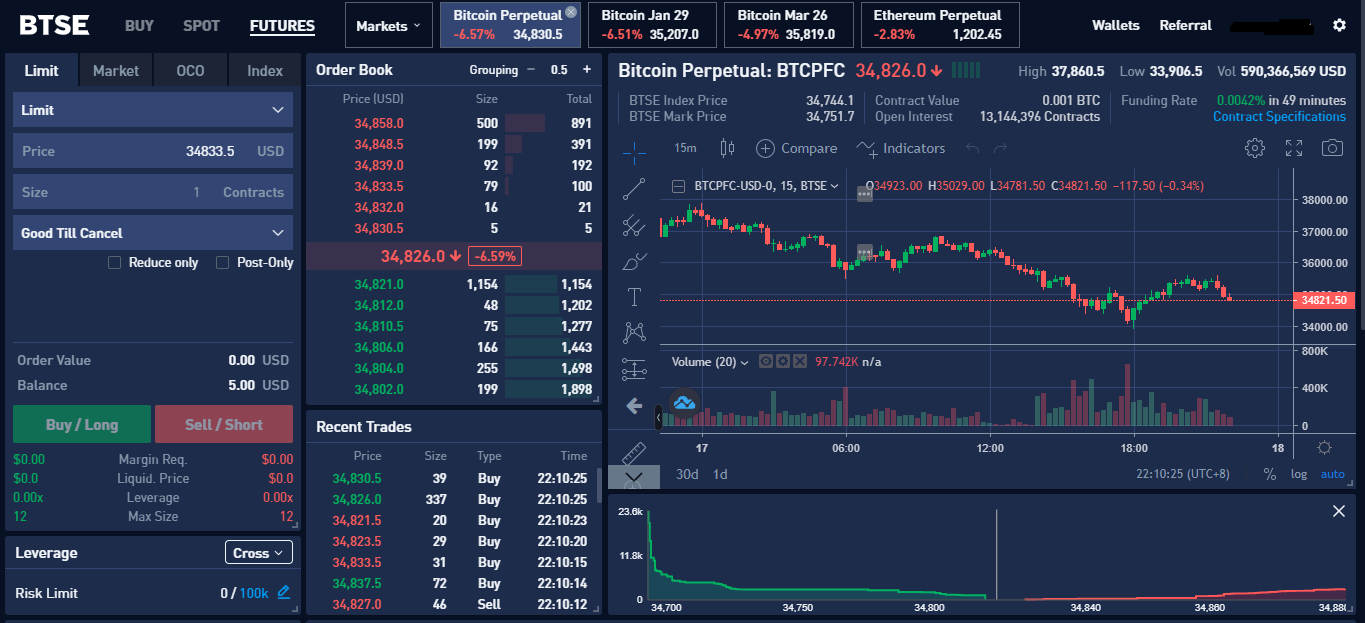Image resolution: width=1365 pixels, height=623 pixels.
Task: Open the Markets dropdown
Action: (x=388, y=26)
